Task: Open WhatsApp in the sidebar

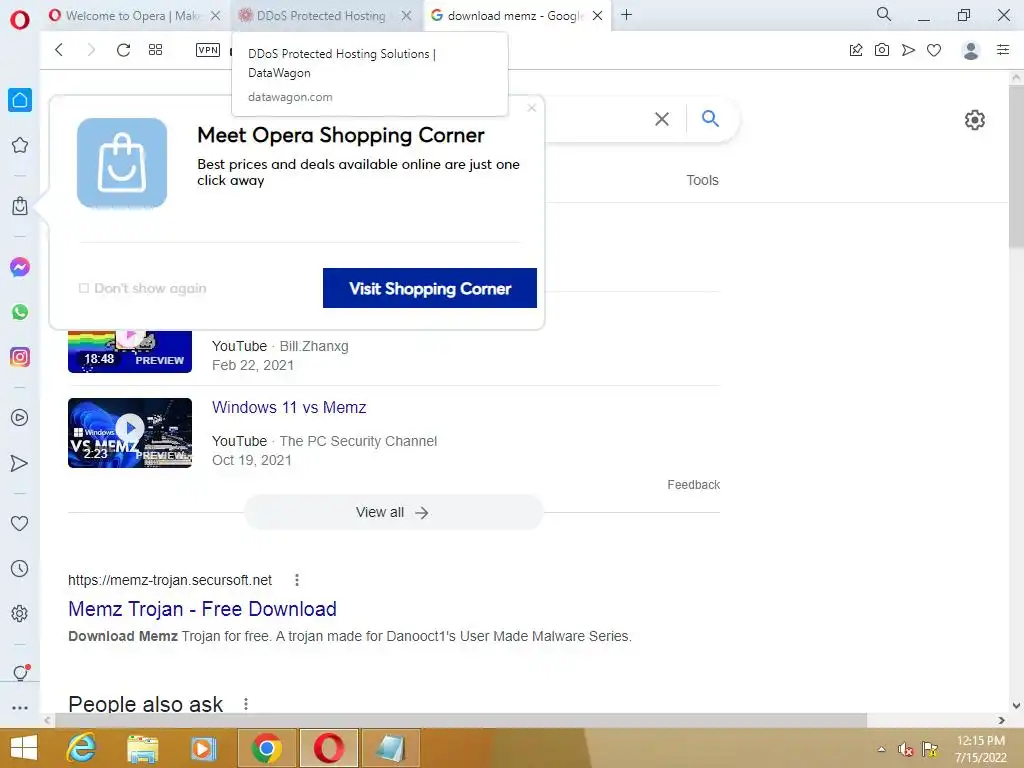Action: pos(20,312)
